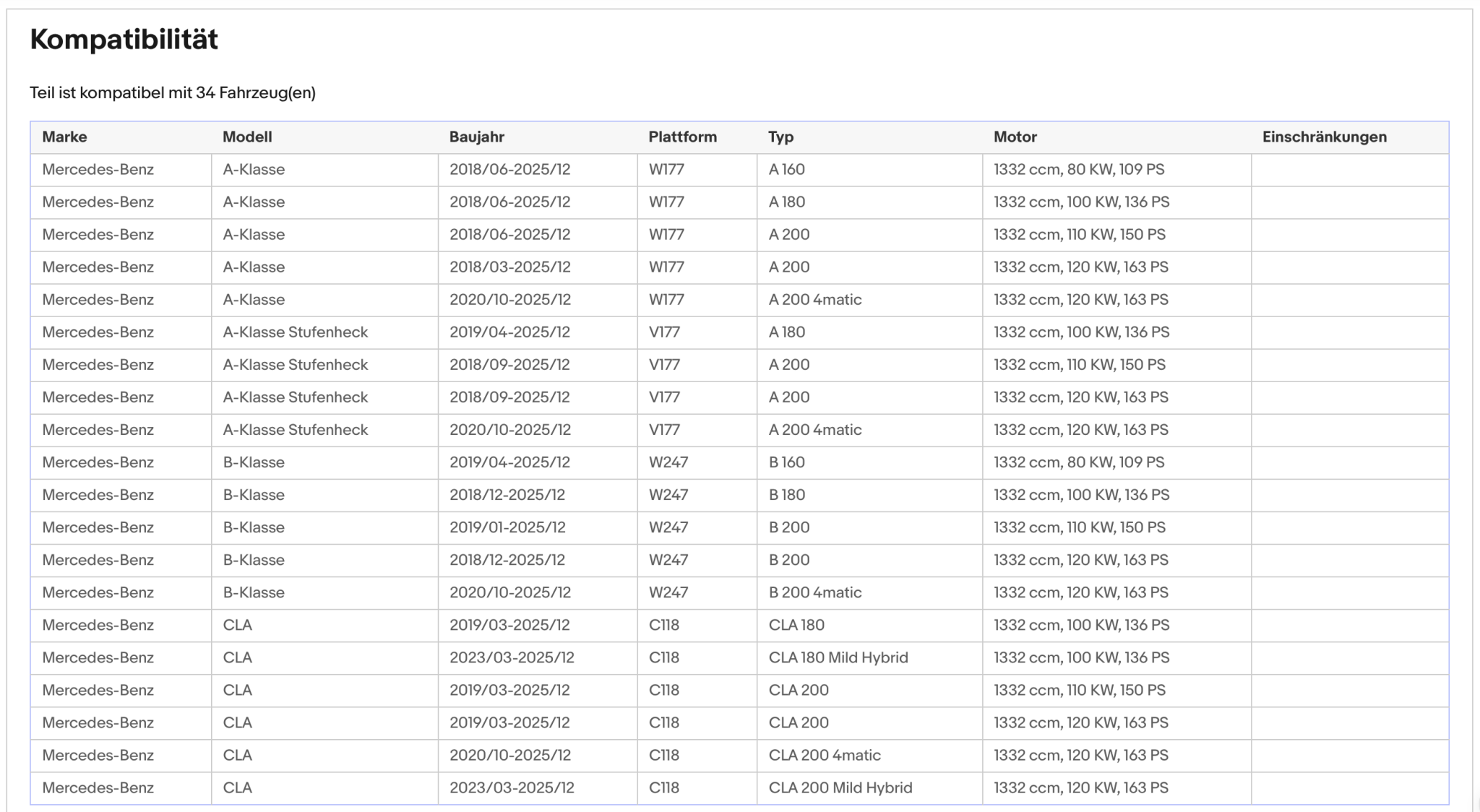The height and width of the screenshot is (812, 1480).
Task: Click the B 160 type cell
Action: pyautogui.click(x=869, y=462)
